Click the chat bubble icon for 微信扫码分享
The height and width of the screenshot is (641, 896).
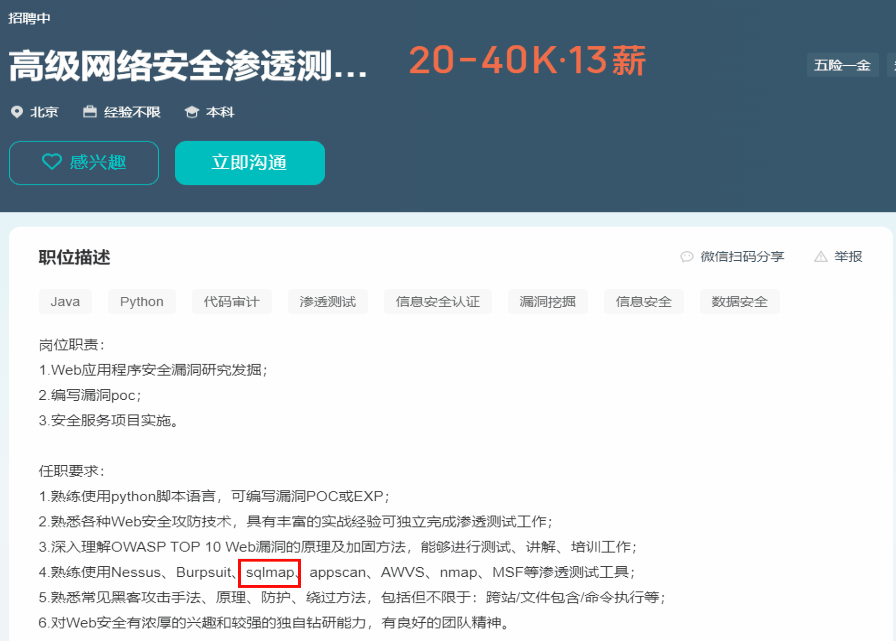pyautogui.click(x=687, y=257)
